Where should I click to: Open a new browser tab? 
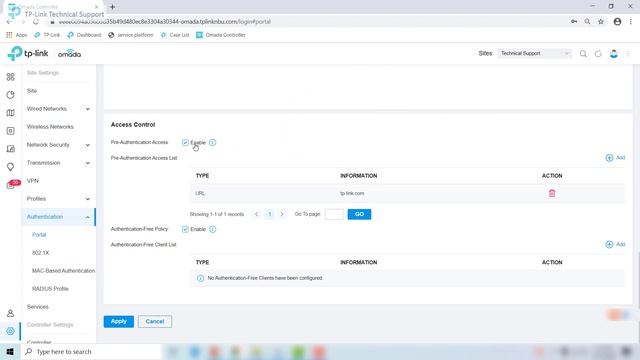click(x=112, y=7)
